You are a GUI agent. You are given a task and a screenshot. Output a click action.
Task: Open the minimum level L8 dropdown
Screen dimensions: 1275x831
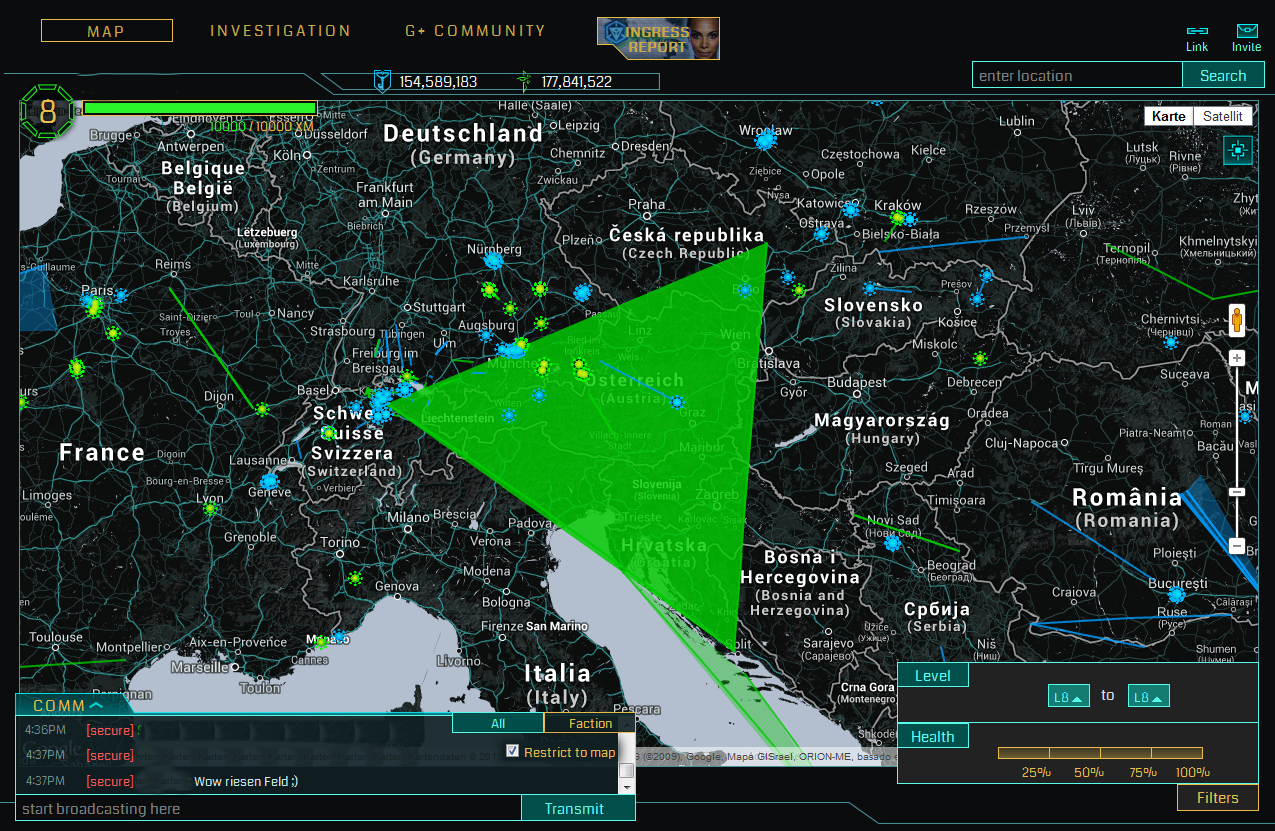pyautogui.click(x=1068, y=696)
